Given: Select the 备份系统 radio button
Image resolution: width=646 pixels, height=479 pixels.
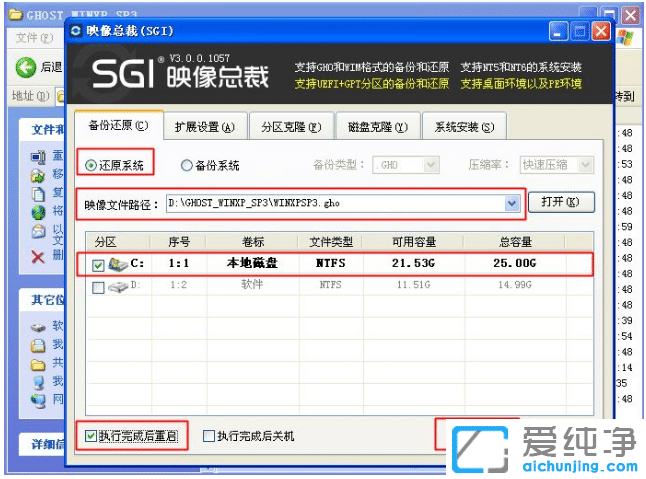Looking at the screenshot, I should pyautogui.click(x=187, y=166).
